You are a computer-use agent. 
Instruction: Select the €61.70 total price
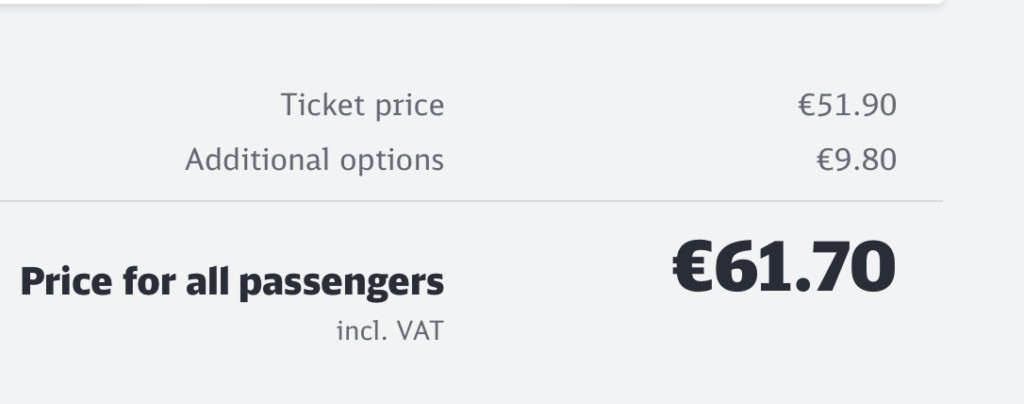coord(784,267)
